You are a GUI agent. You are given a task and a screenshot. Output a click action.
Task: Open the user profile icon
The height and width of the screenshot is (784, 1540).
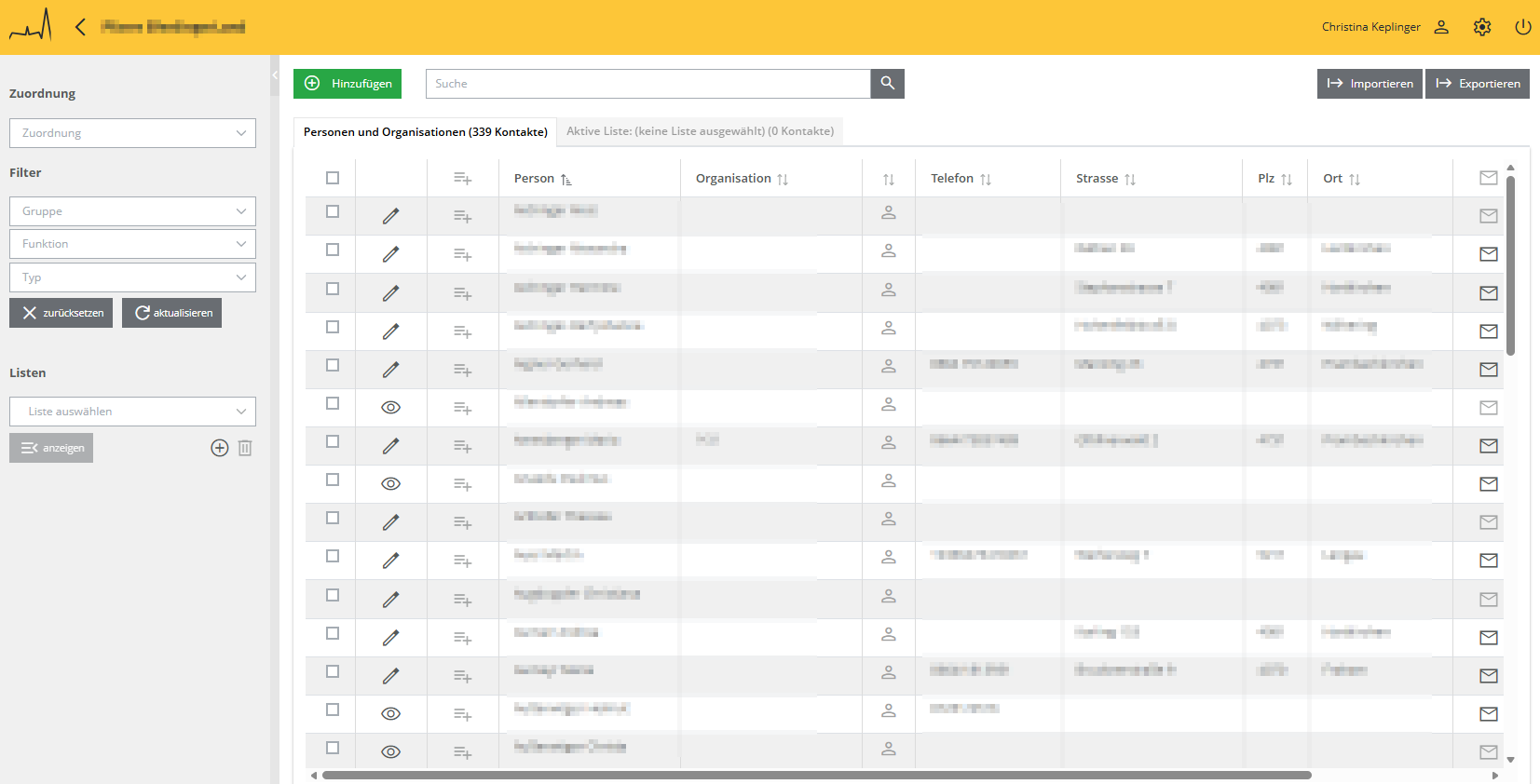click(1441, 27)
